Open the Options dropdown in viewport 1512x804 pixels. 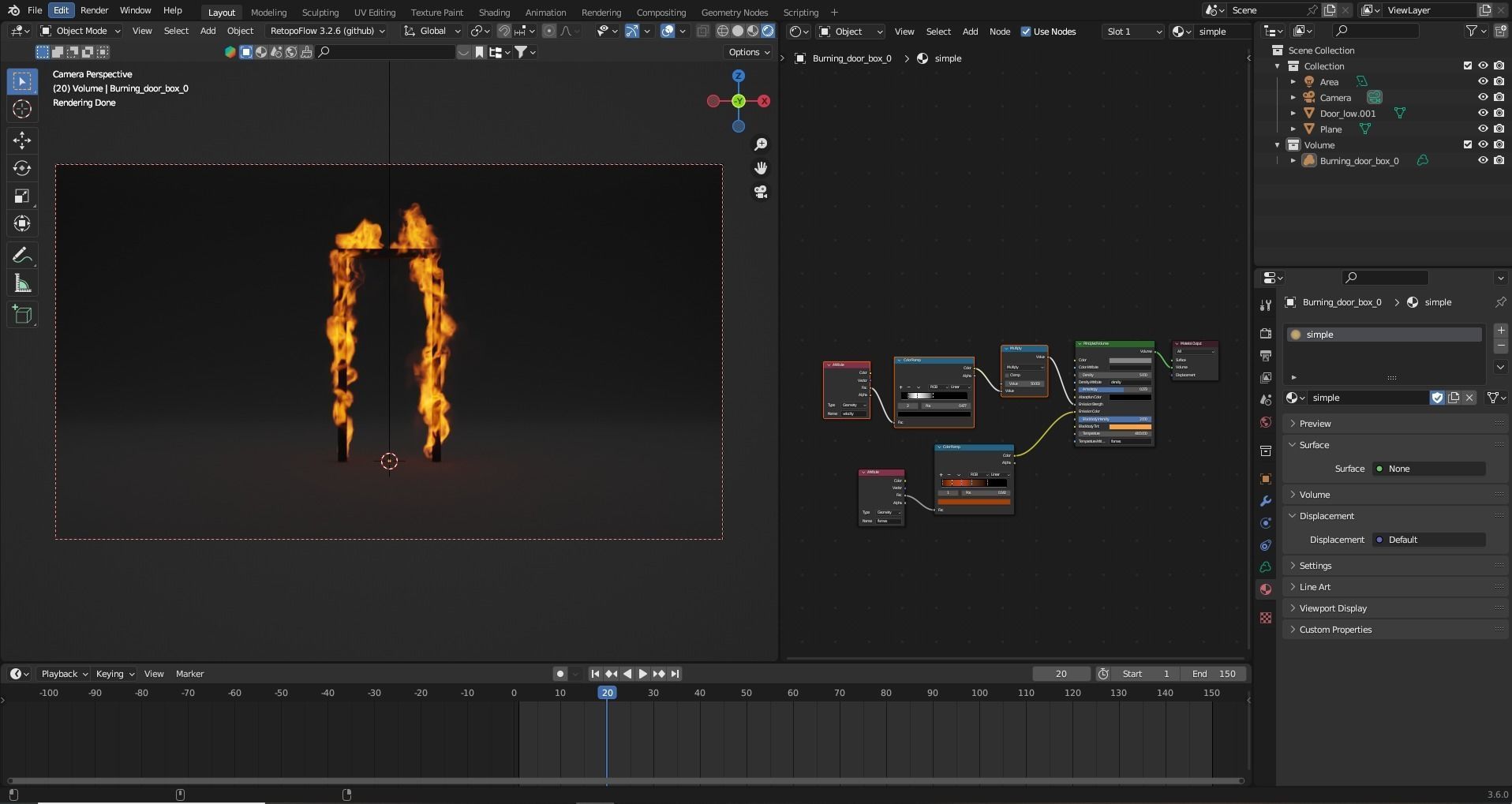(749, 52)
